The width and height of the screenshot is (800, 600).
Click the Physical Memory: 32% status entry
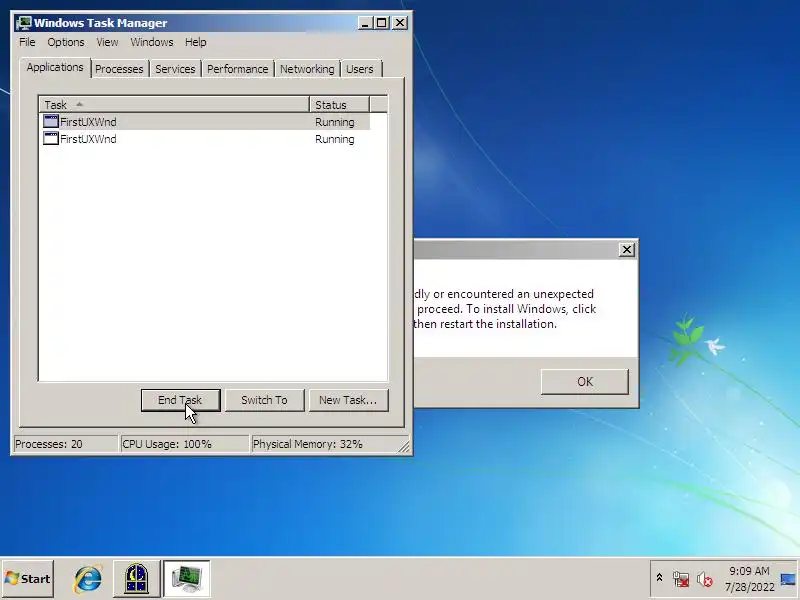[327, 444]
